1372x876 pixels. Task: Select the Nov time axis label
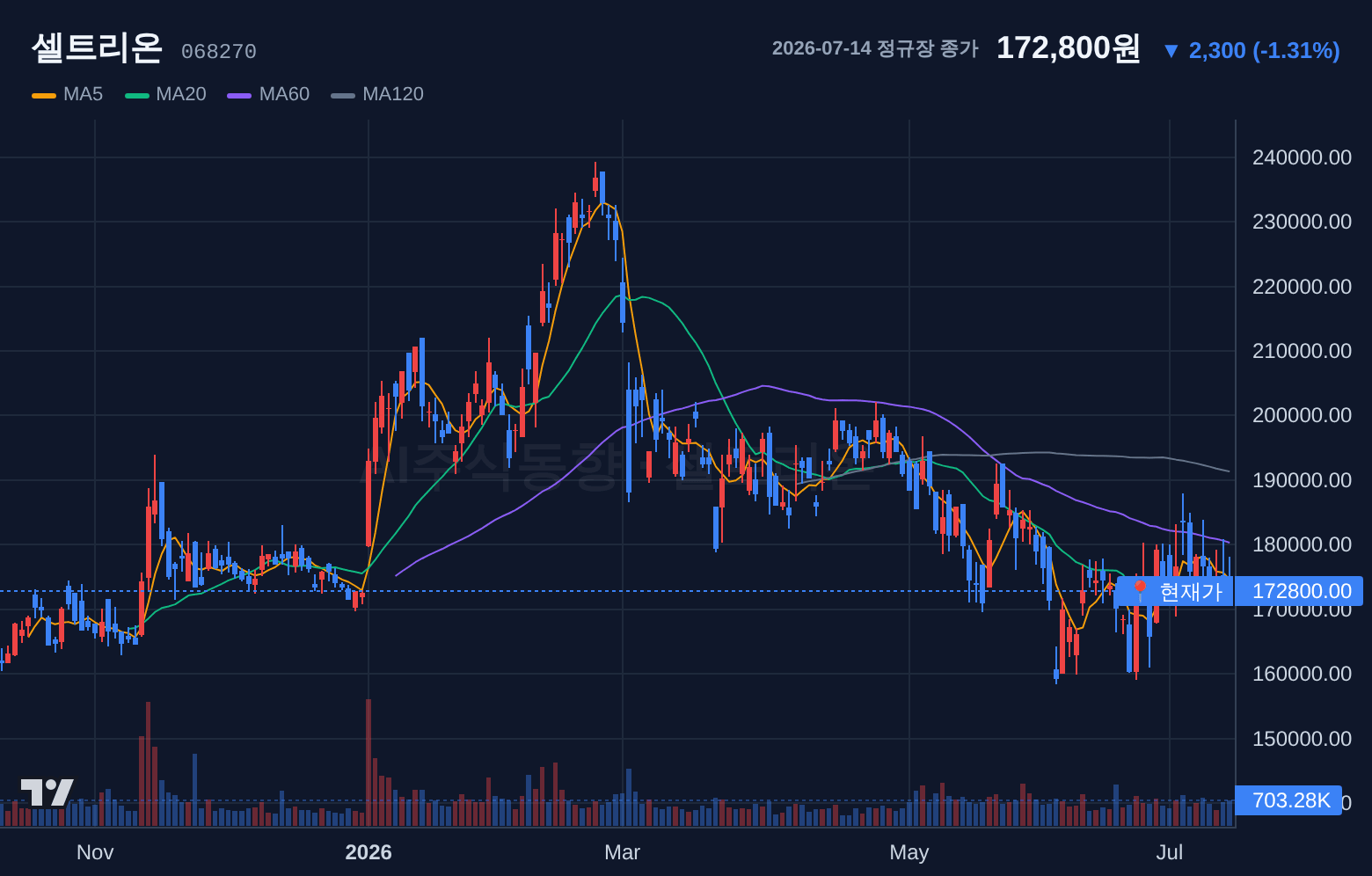click(x=95, y=852)
